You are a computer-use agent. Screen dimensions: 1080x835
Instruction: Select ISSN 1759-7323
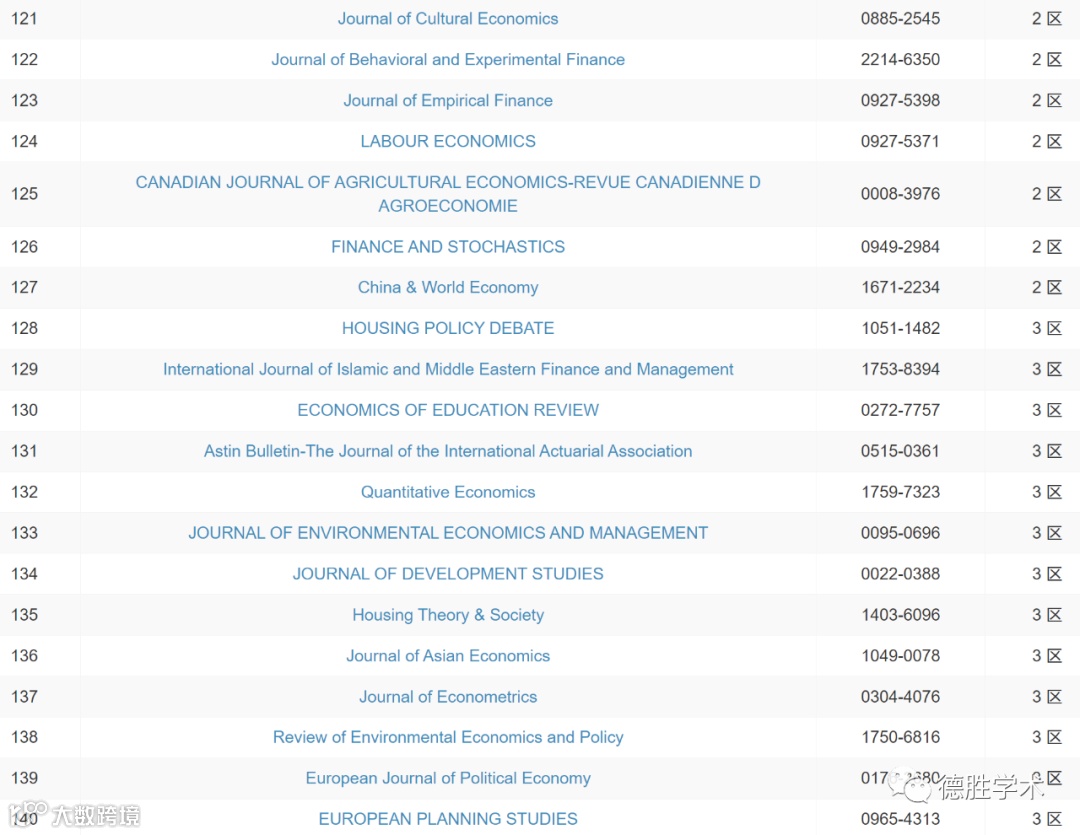pos(900,492)
